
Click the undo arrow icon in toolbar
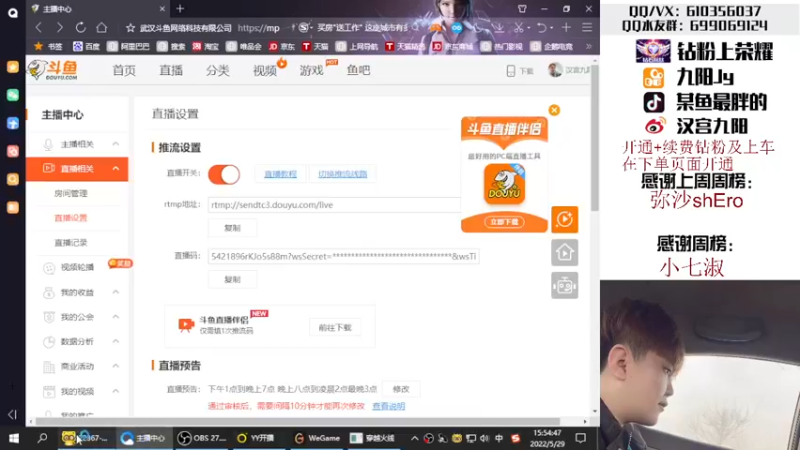(x=542, y=28)
